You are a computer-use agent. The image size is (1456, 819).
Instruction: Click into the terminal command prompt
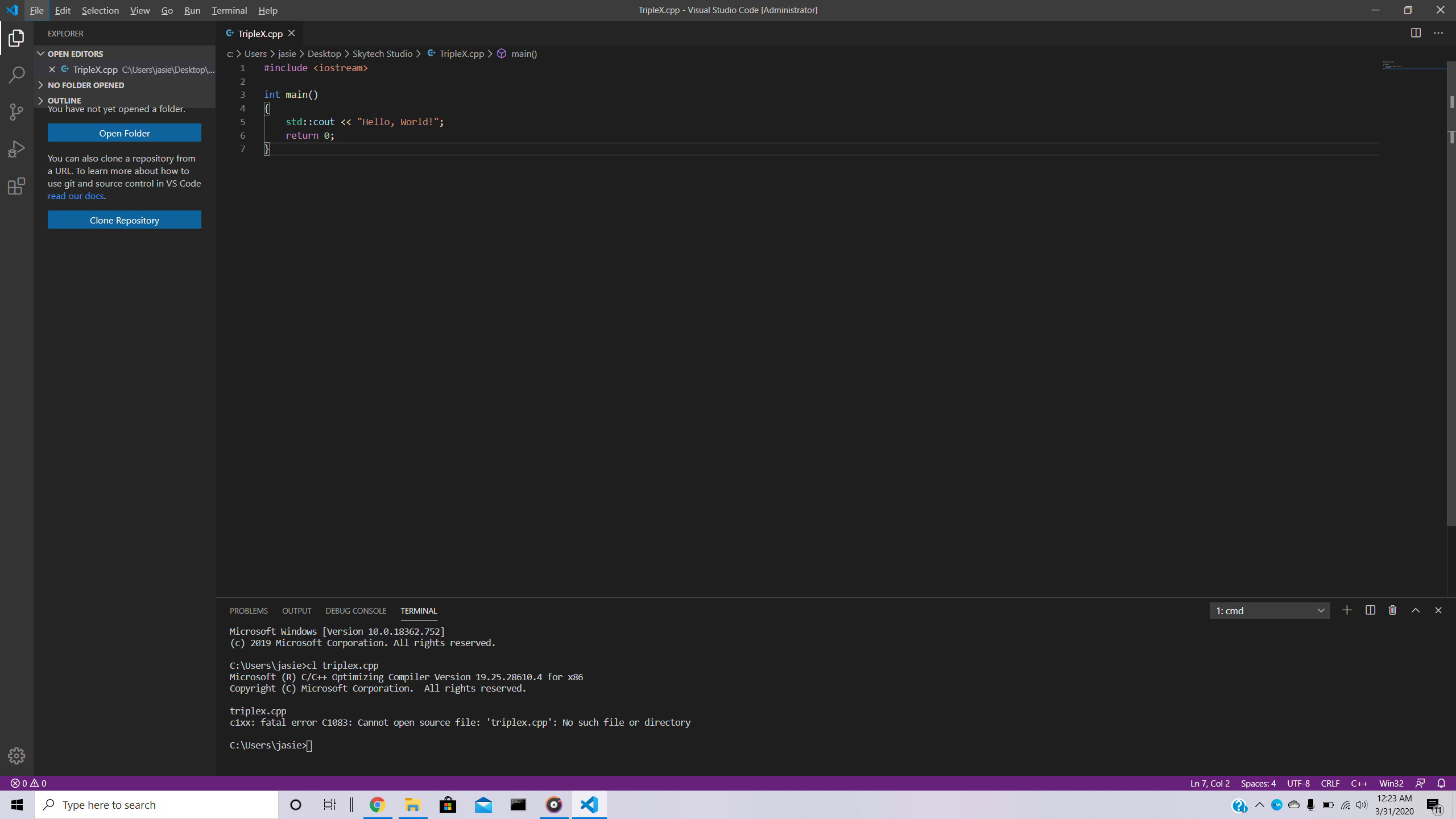click(309, 746)
